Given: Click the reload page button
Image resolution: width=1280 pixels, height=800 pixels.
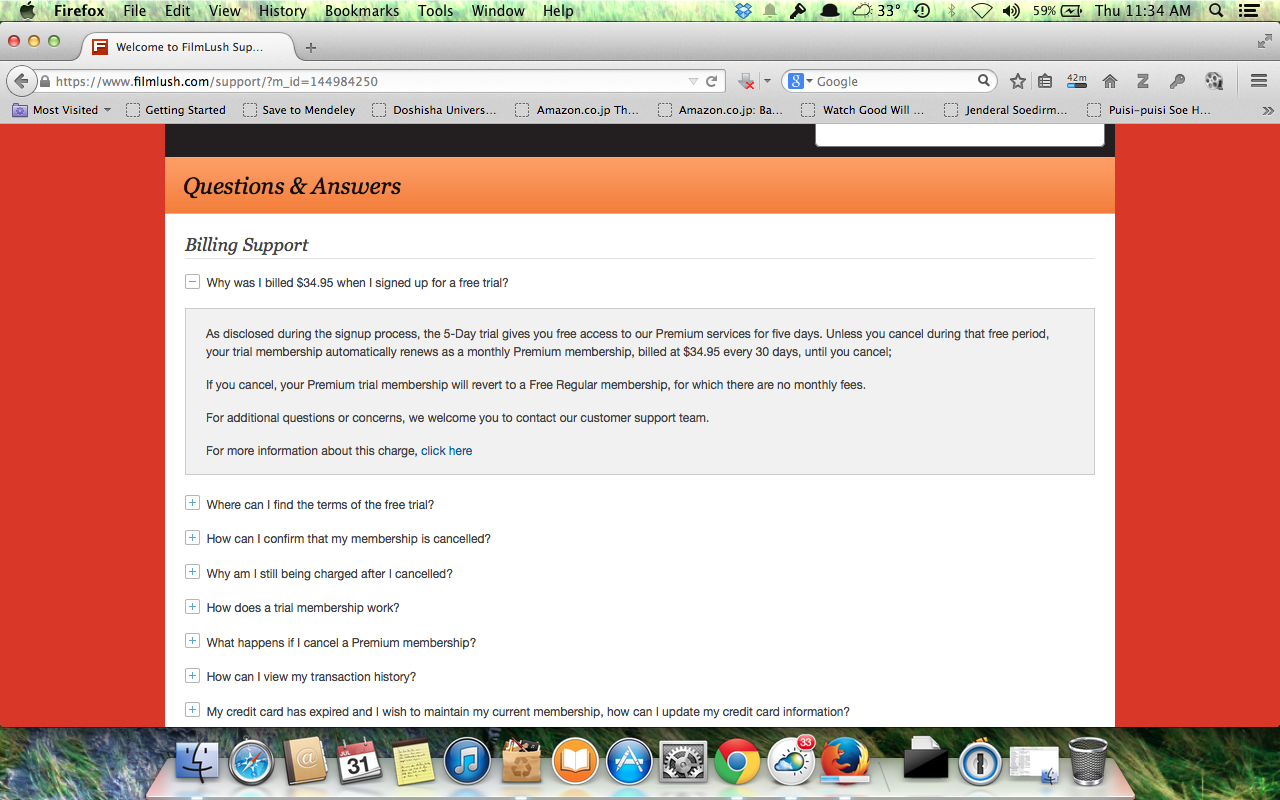Looking at the screenshot, I should 712,82.
